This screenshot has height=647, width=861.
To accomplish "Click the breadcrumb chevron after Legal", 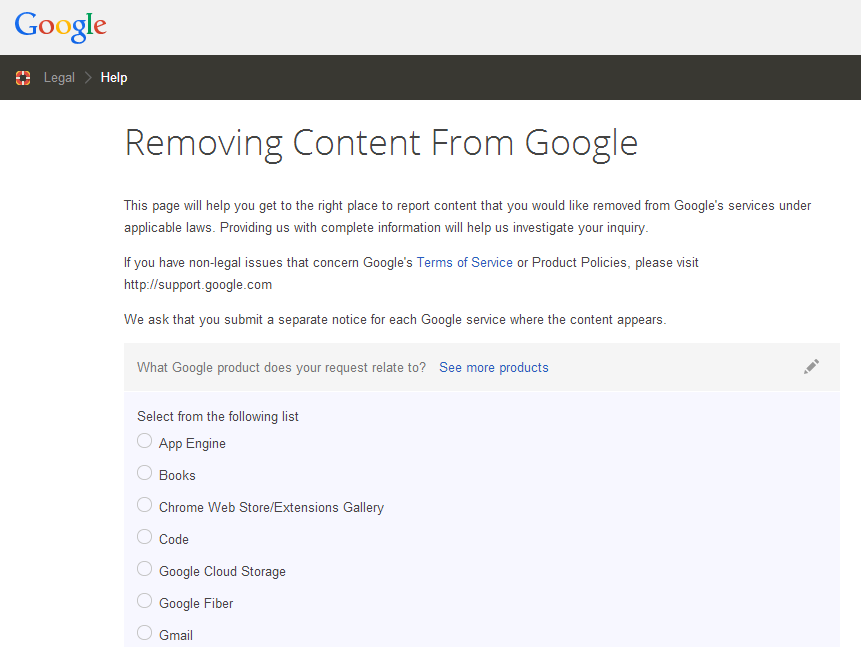I will (x=88, y=78).
